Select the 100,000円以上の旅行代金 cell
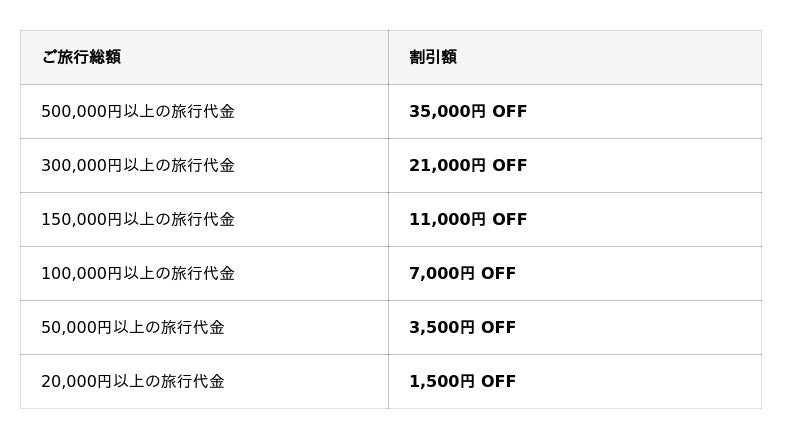The width and height of the screenshot is (800, 439). [x=138, y=274]
